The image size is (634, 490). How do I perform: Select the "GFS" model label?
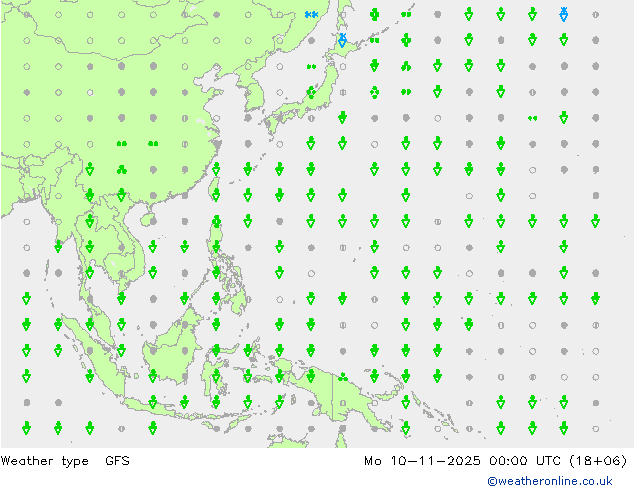(117, 460)
